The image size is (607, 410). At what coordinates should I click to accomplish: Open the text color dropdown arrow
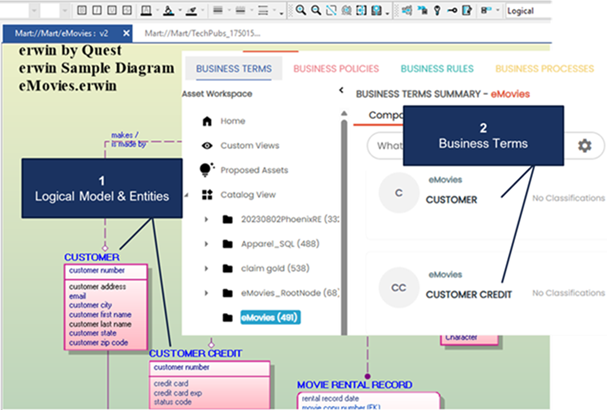[158, 10]
